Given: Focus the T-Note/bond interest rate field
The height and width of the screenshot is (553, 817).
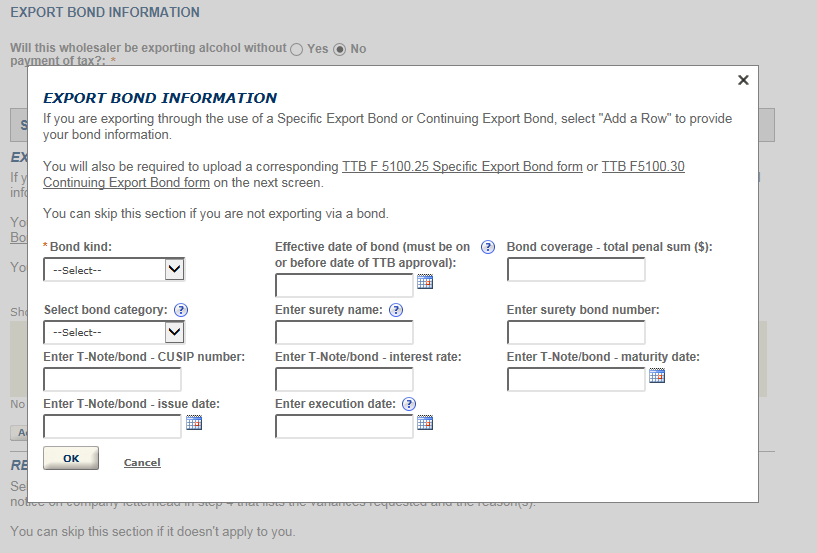Looking at the screenshot, I should (x=344, y=379).
